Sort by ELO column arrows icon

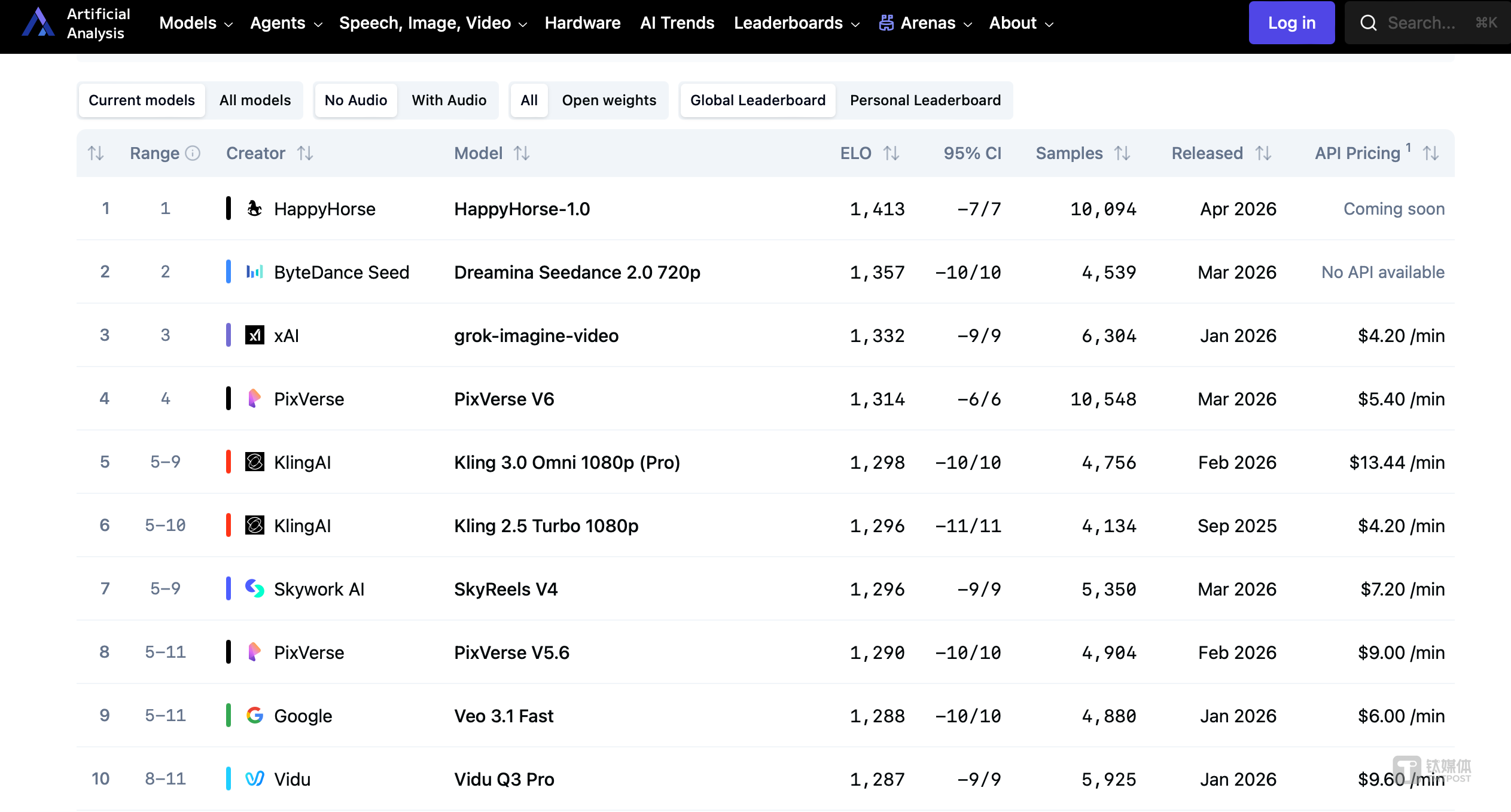point(891,154)
